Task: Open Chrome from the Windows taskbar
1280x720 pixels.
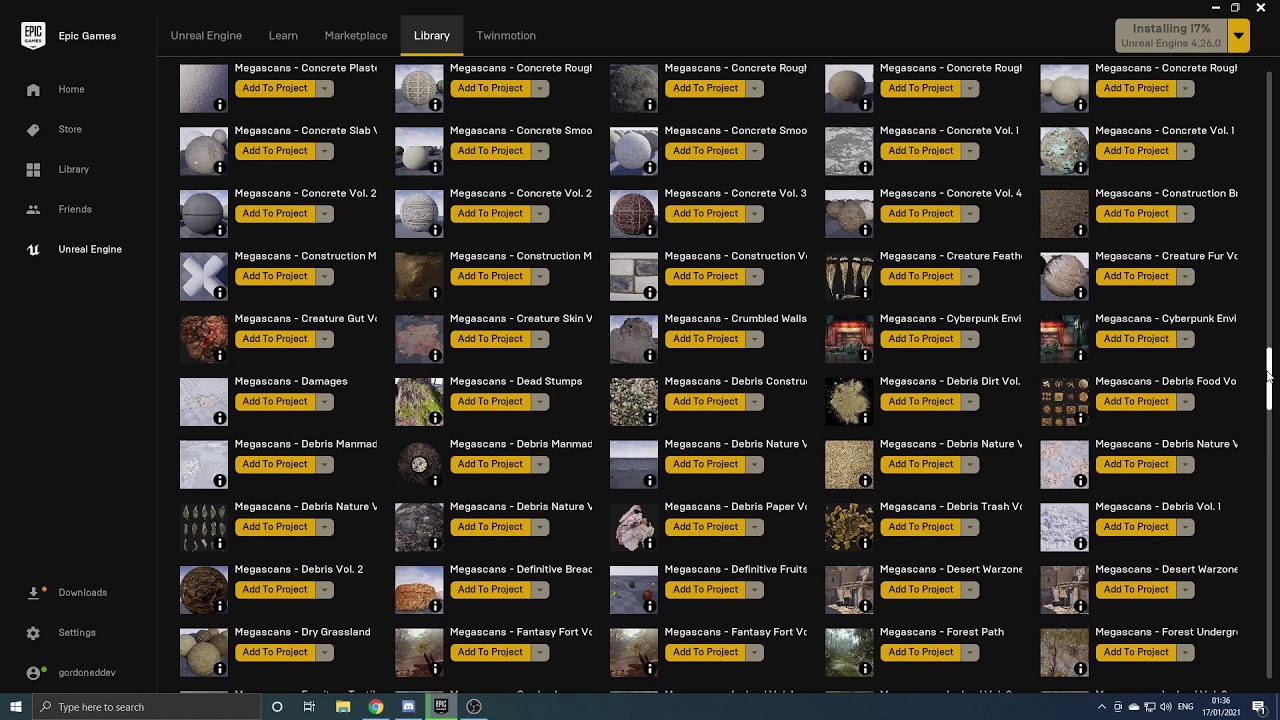Action: pos(375,707)
